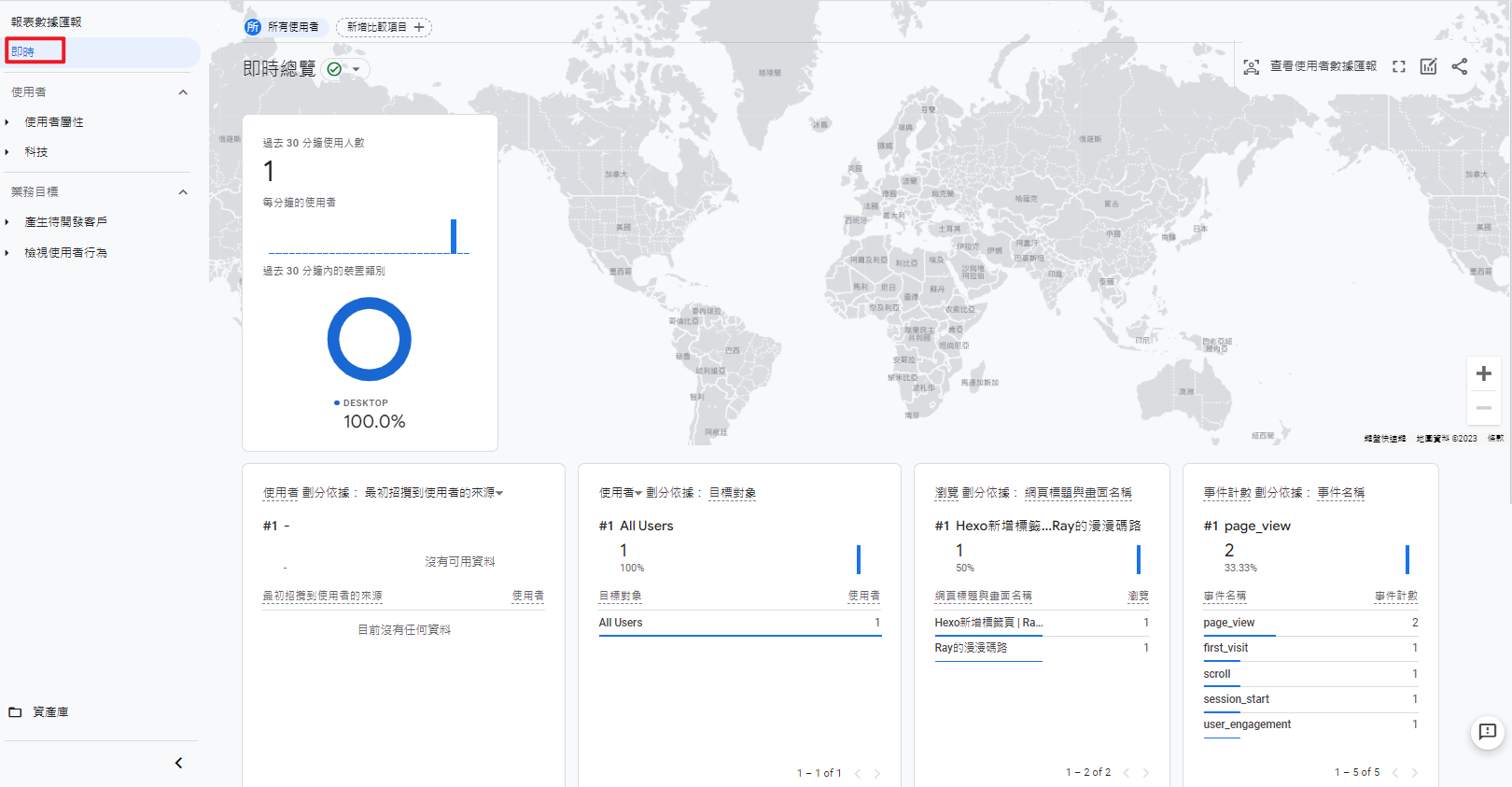Collapse the 業務目標 section
This screenshot has height=787, width=1512.
pyautogui.click(x=183, y=192)
